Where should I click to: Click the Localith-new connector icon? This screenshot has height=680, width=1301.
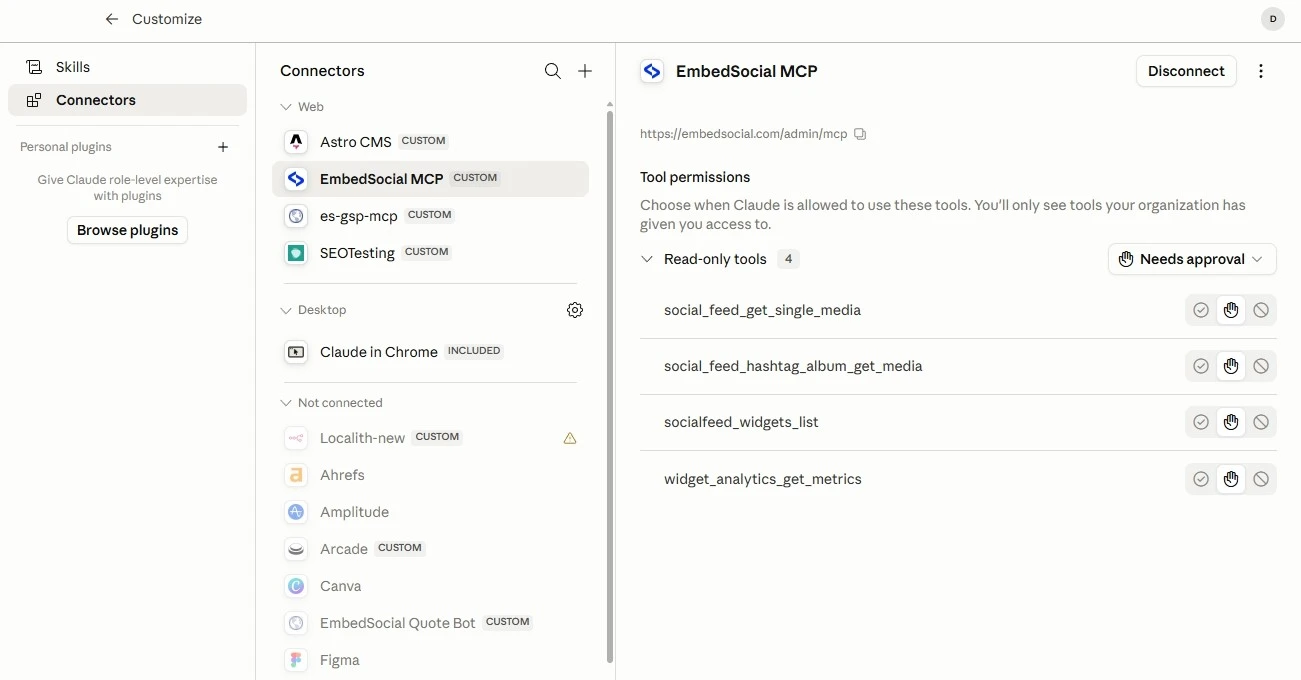pos(296,438)
